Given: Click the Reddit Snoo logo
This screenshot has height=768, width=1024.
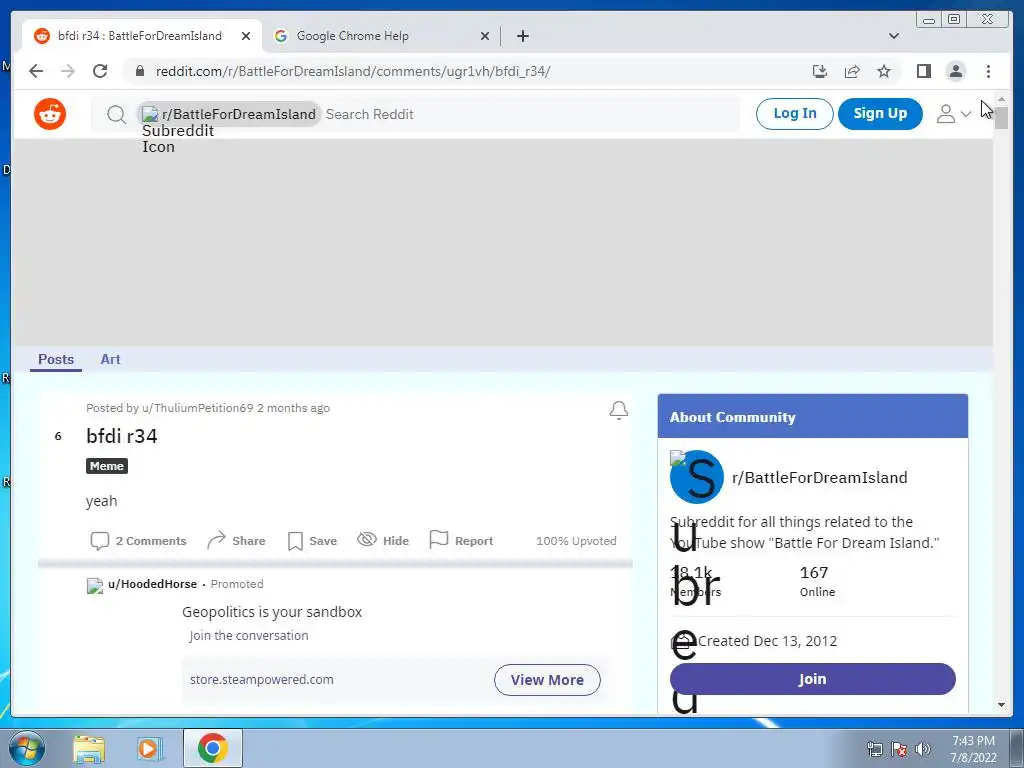Looking at the screenshot, I should click(50, 114).
